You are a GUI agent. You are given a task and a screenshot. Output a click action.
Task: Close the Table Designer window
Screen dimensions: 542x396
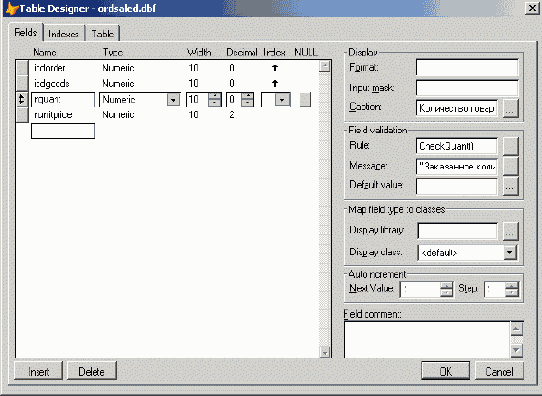(x=532, y=8)
